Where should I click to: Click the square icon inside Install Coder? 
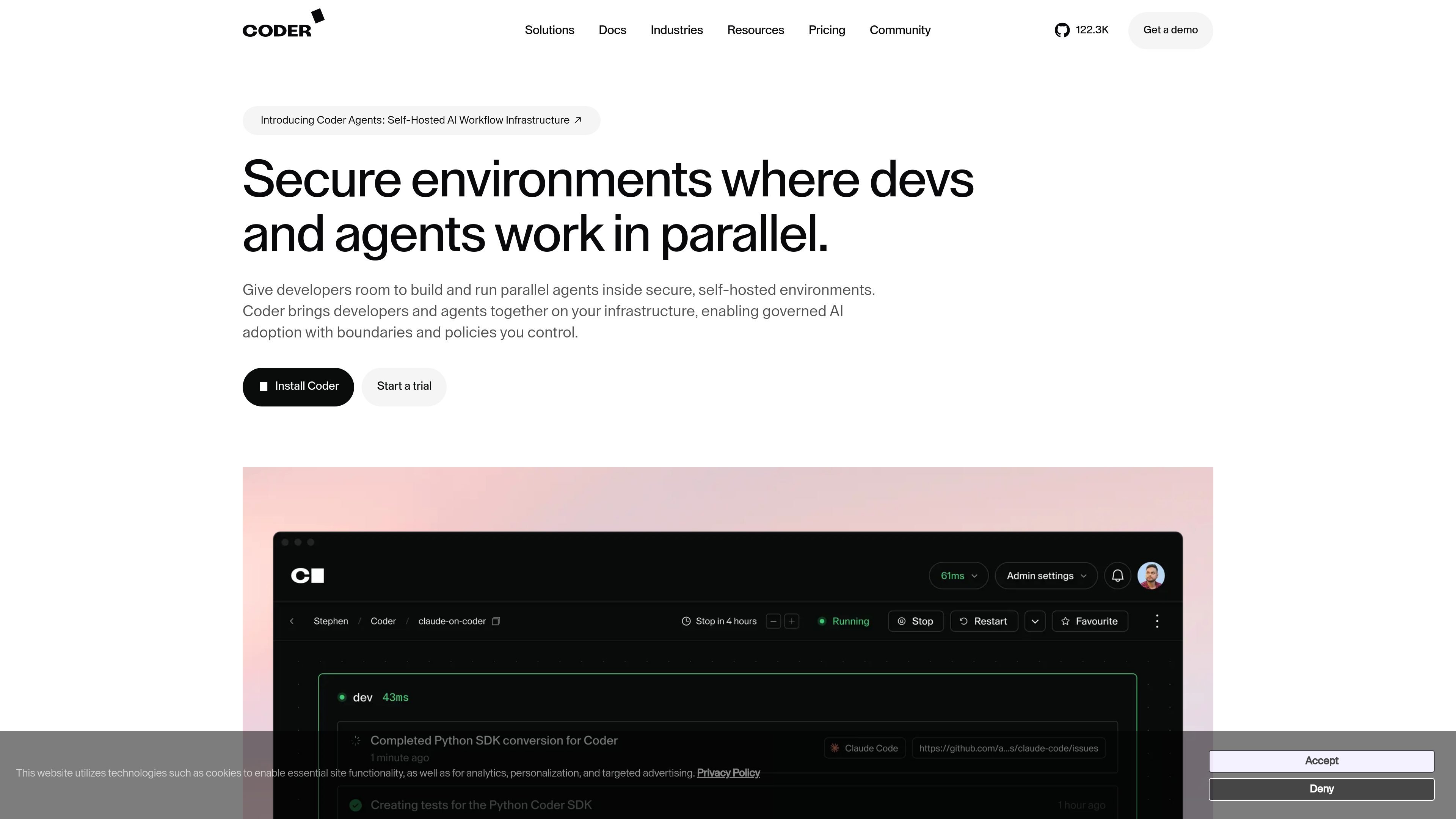[x=264, y=387]
